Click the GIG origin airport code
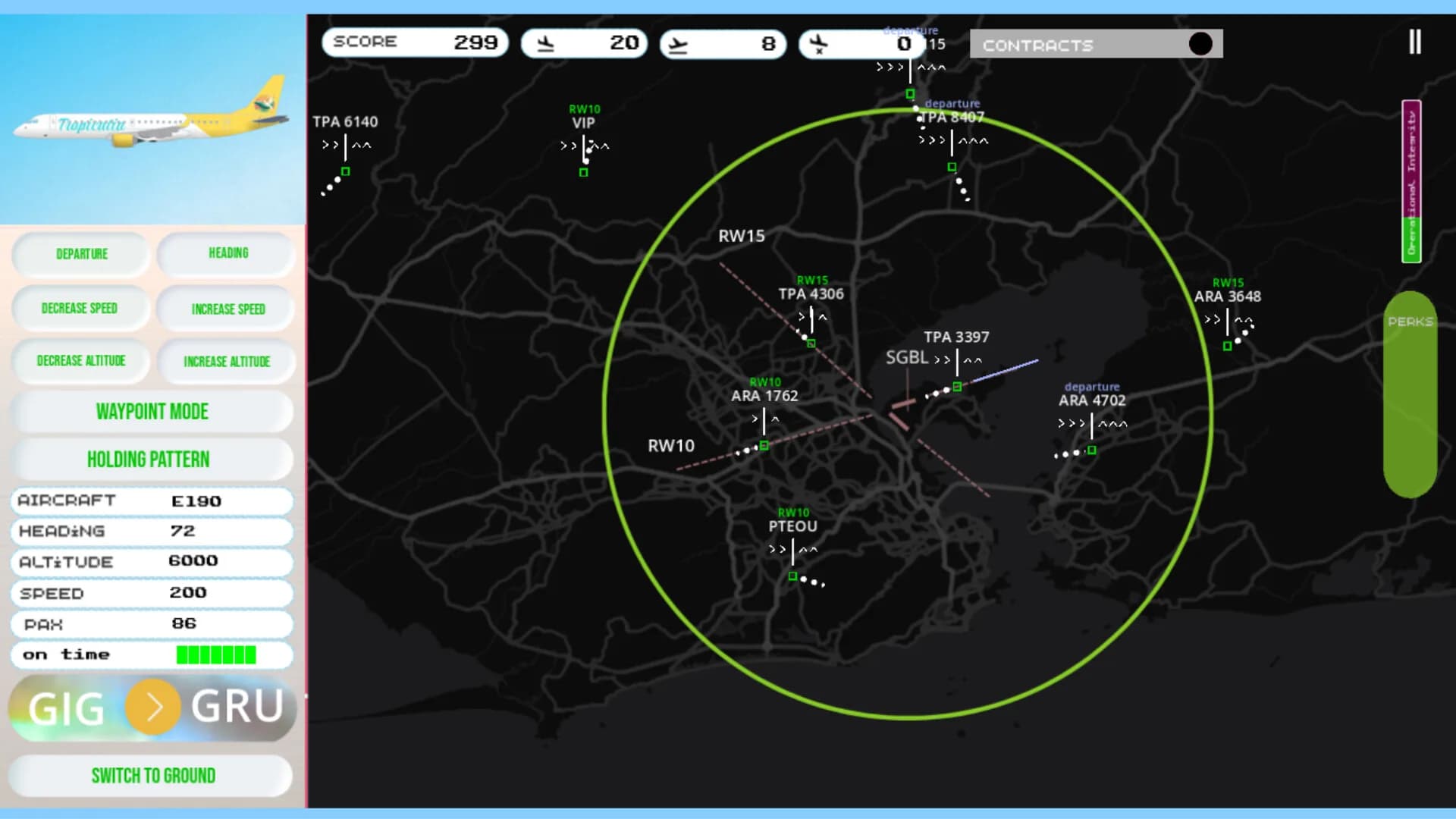The width and height of the screenshot is (1456, 819). point(67,710)
